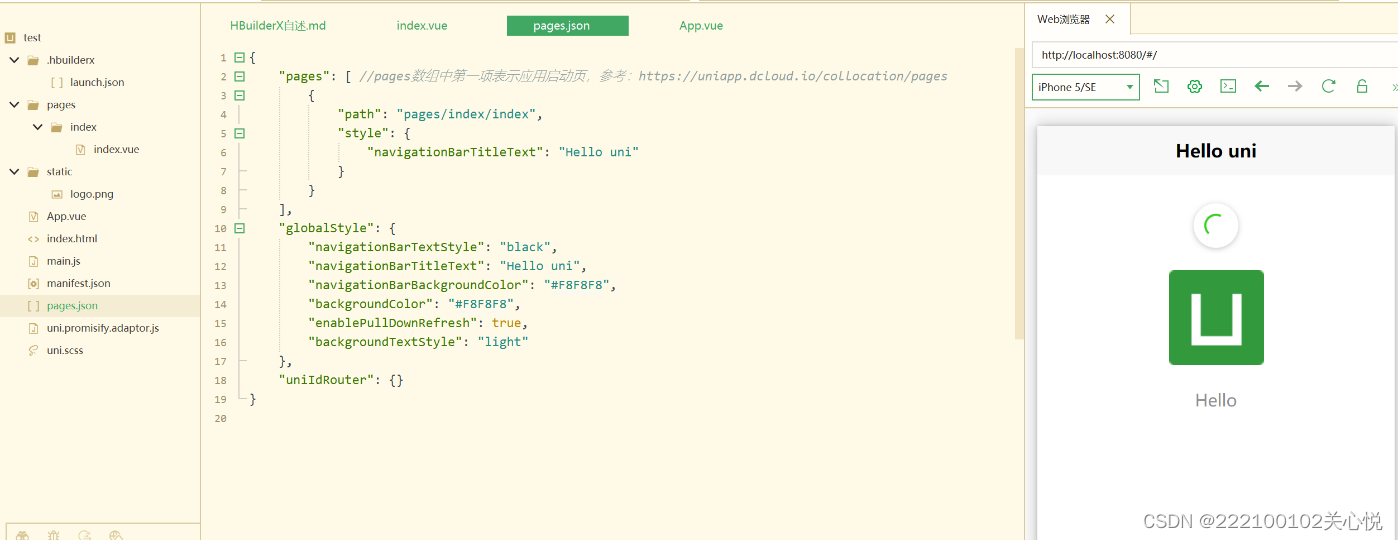The width and height of the screenshot is (1398, 540).
Task: Click the logo.png image file icon
Action: [57, 194]
